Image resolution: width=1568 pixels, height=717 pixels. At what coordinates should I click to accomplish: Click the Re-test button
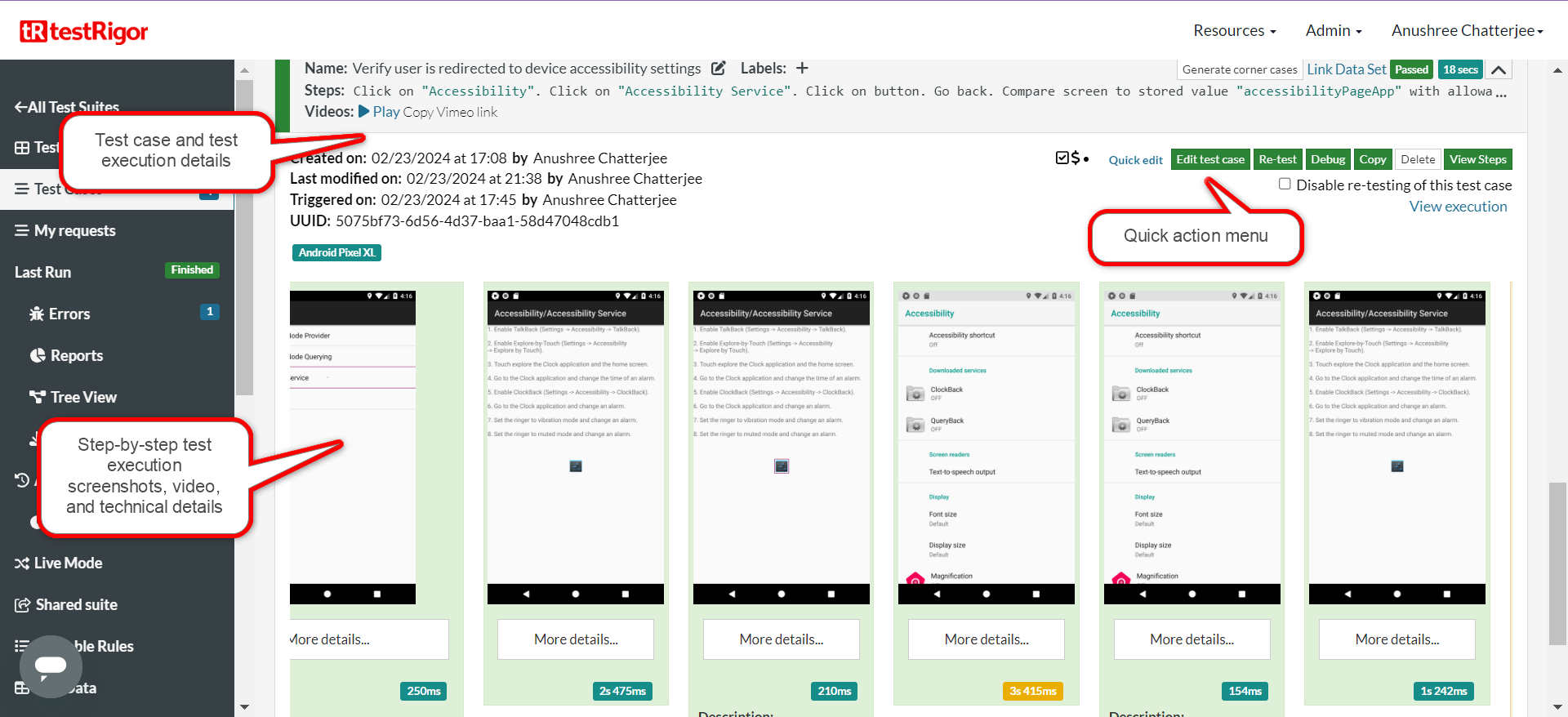click(1277, 159)
